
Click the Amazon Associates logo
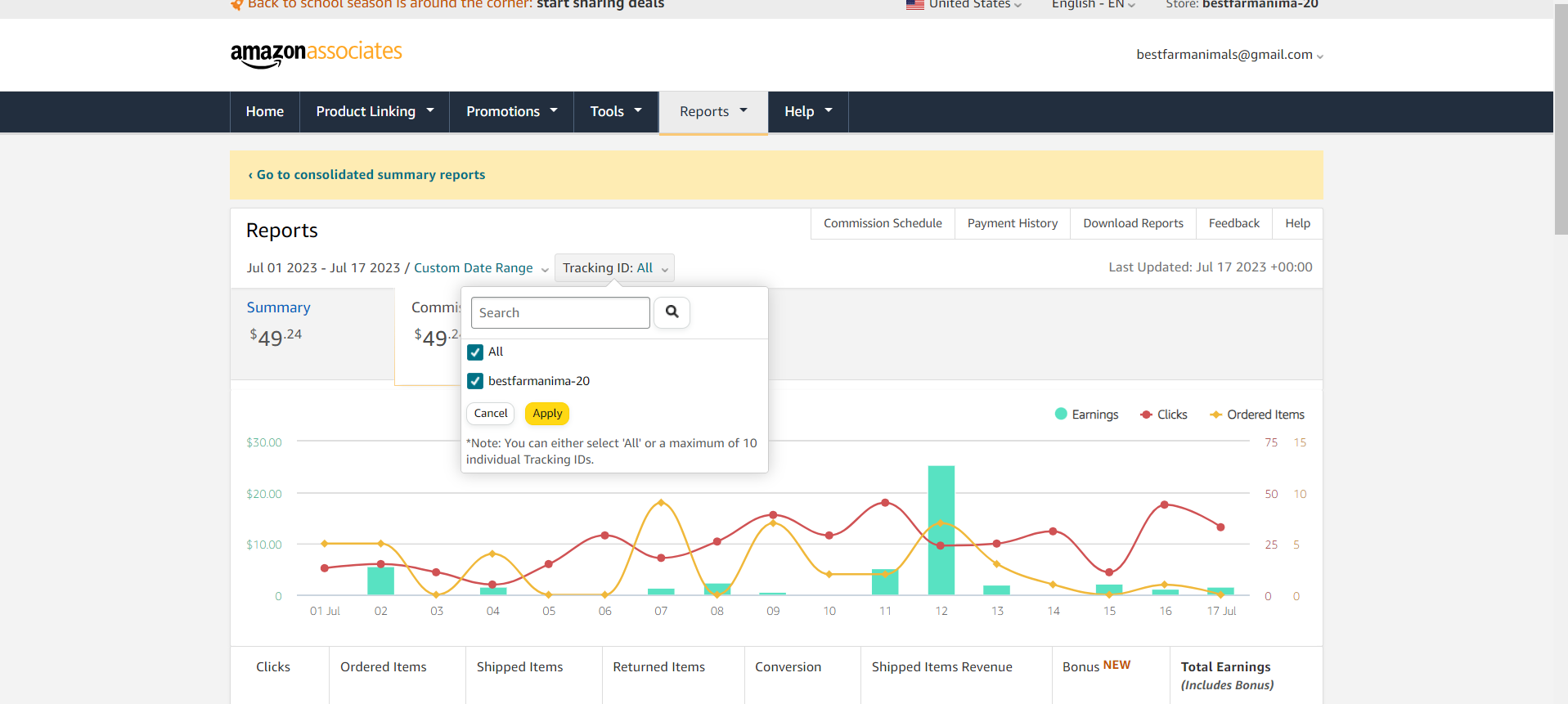(x=316, y=54)
